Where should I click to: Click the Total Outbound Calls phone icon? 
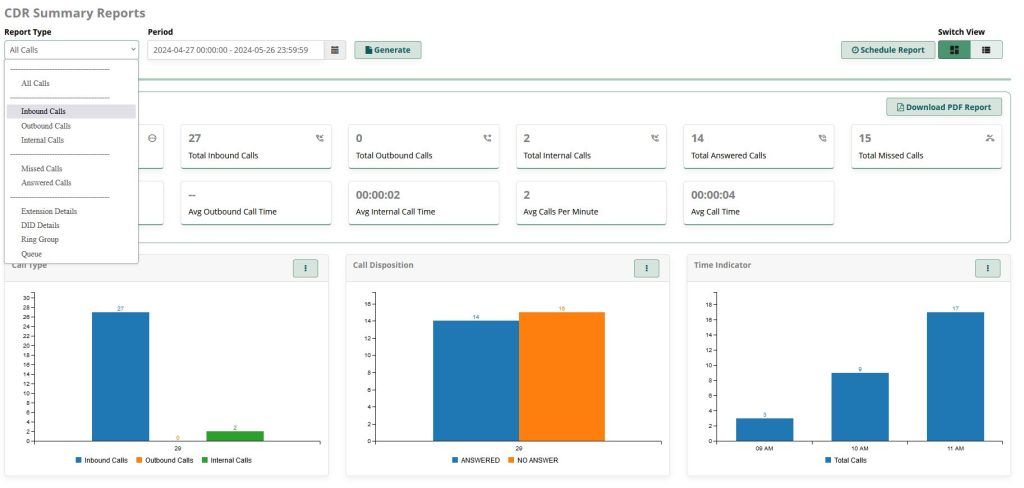(488, 139)
